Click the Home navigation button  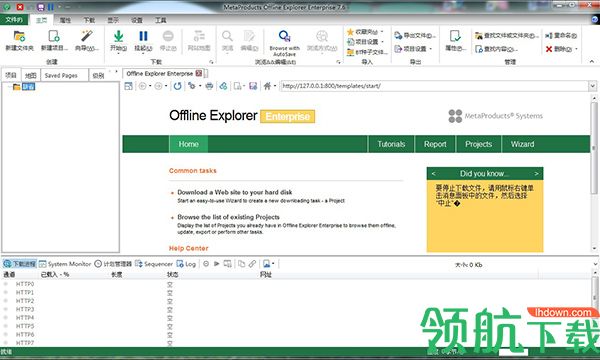click(188, 144)
